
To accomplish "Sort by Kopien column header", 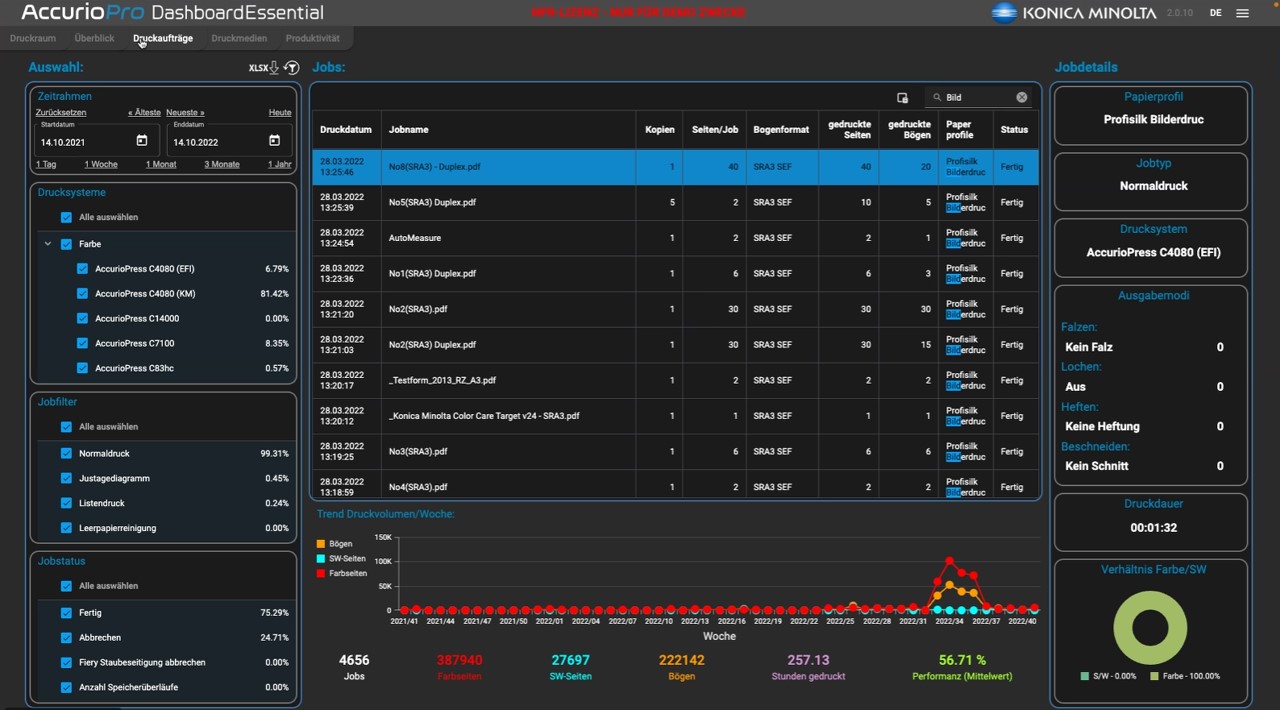I will point(659,130).
